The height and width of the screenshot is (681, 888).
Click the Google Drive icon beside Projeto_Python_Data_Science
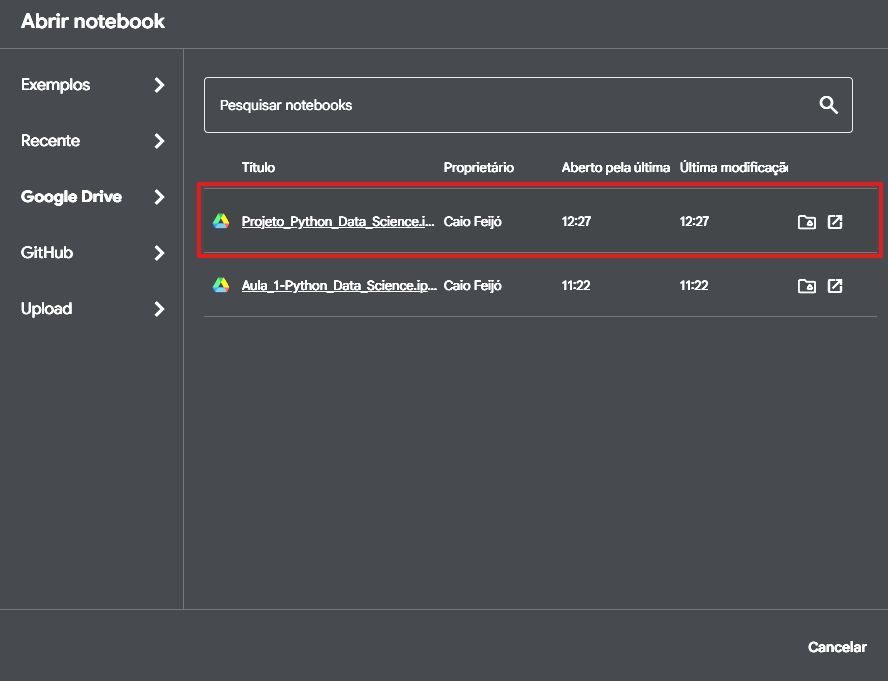coord(222,221)
